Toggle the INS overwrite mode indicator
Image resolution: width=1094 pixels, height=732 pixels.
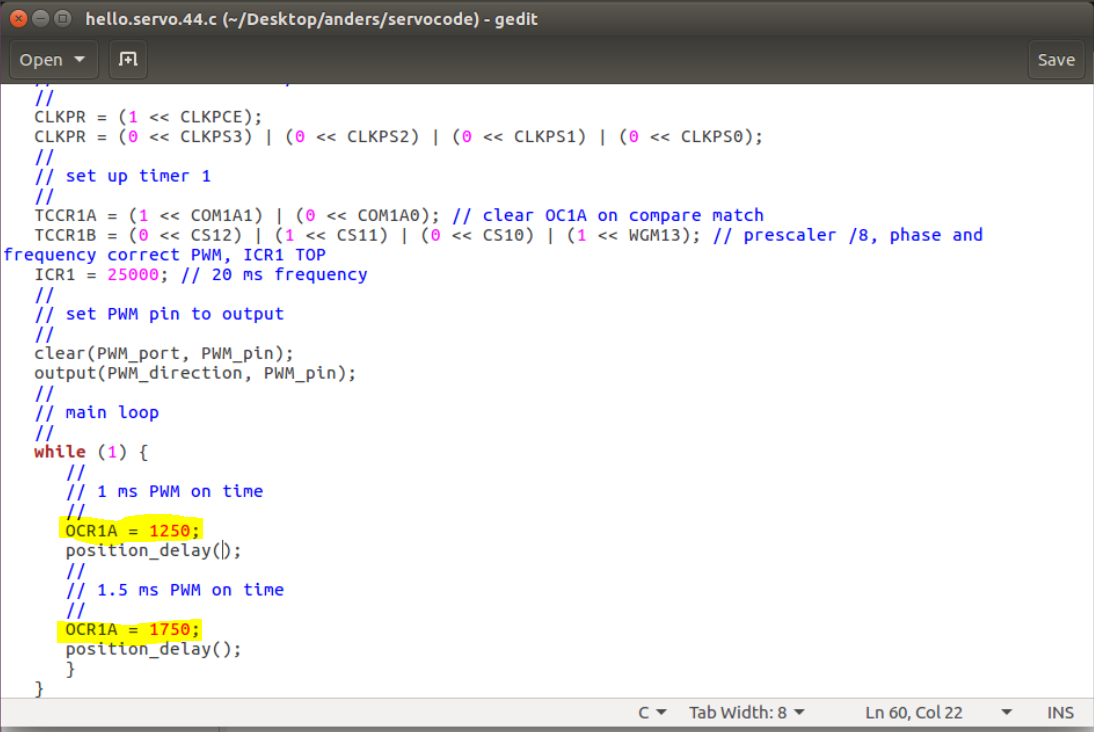[1060, 712]
